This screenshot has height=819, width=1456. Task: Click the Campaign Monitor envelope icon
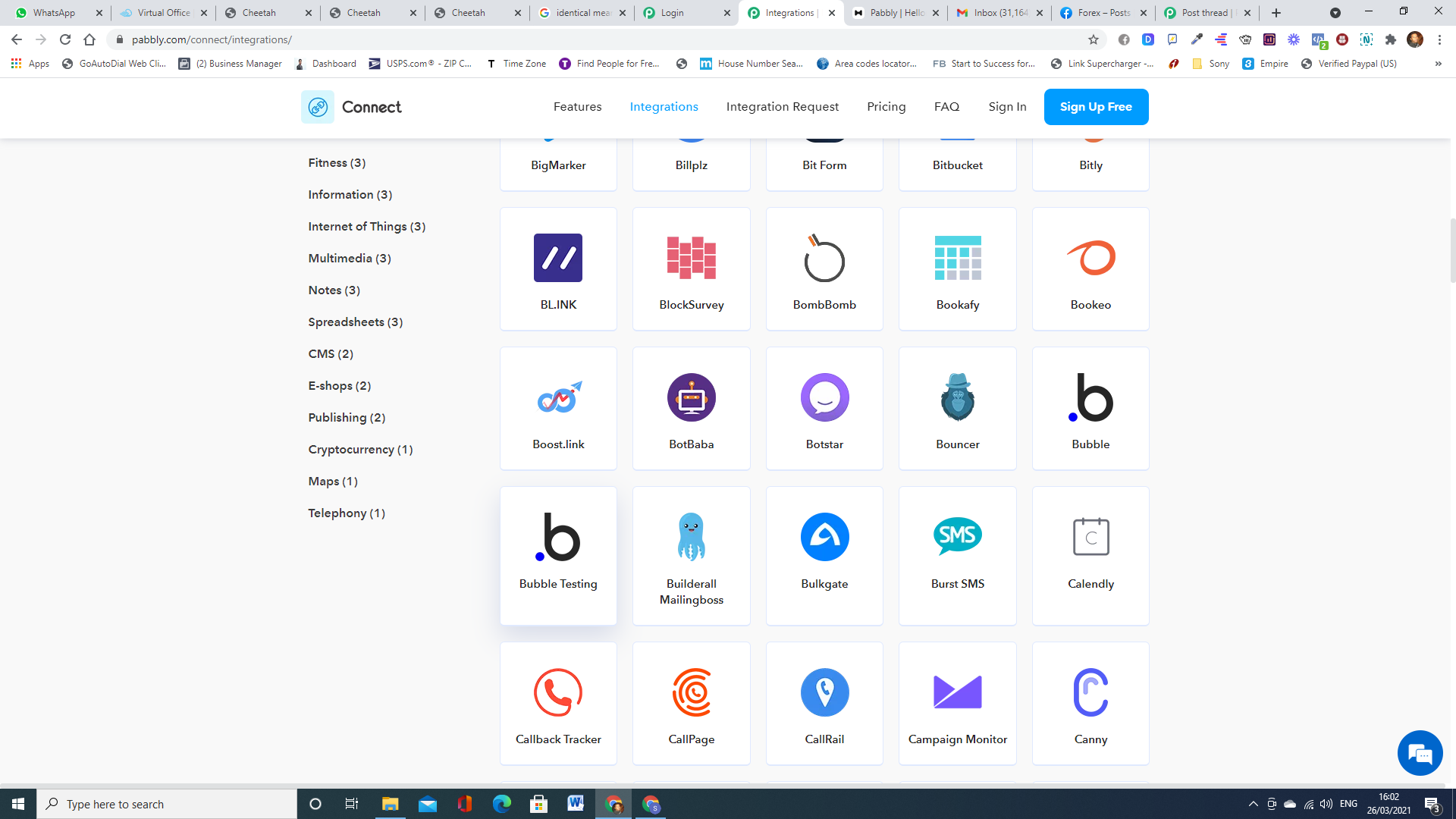(957, 692)
